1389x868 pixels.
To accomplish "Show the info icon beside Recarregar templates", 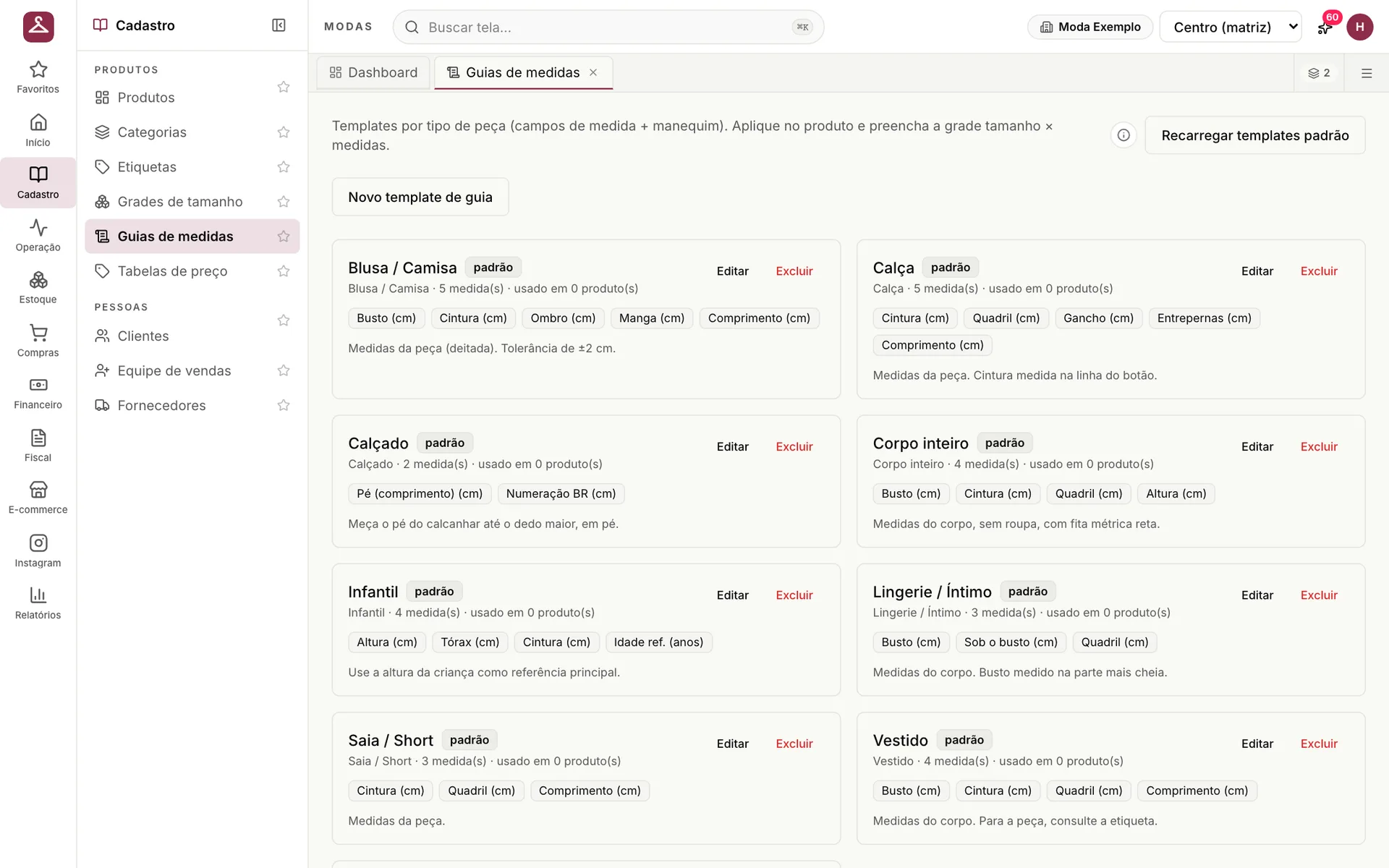I will click(x=1123, y=135).
